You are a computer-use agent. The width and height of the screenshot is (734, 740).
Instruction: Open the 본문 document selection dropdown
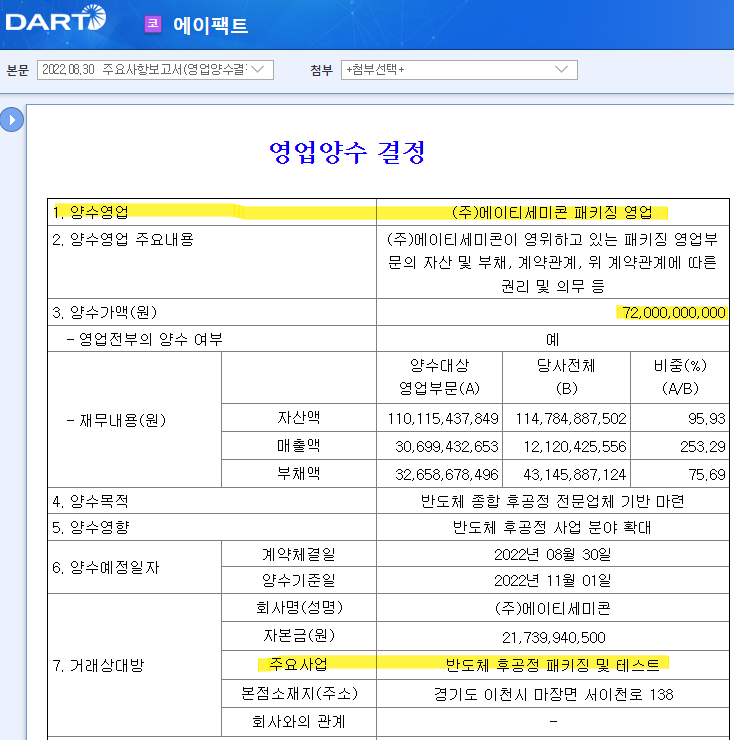coord(155,70)
